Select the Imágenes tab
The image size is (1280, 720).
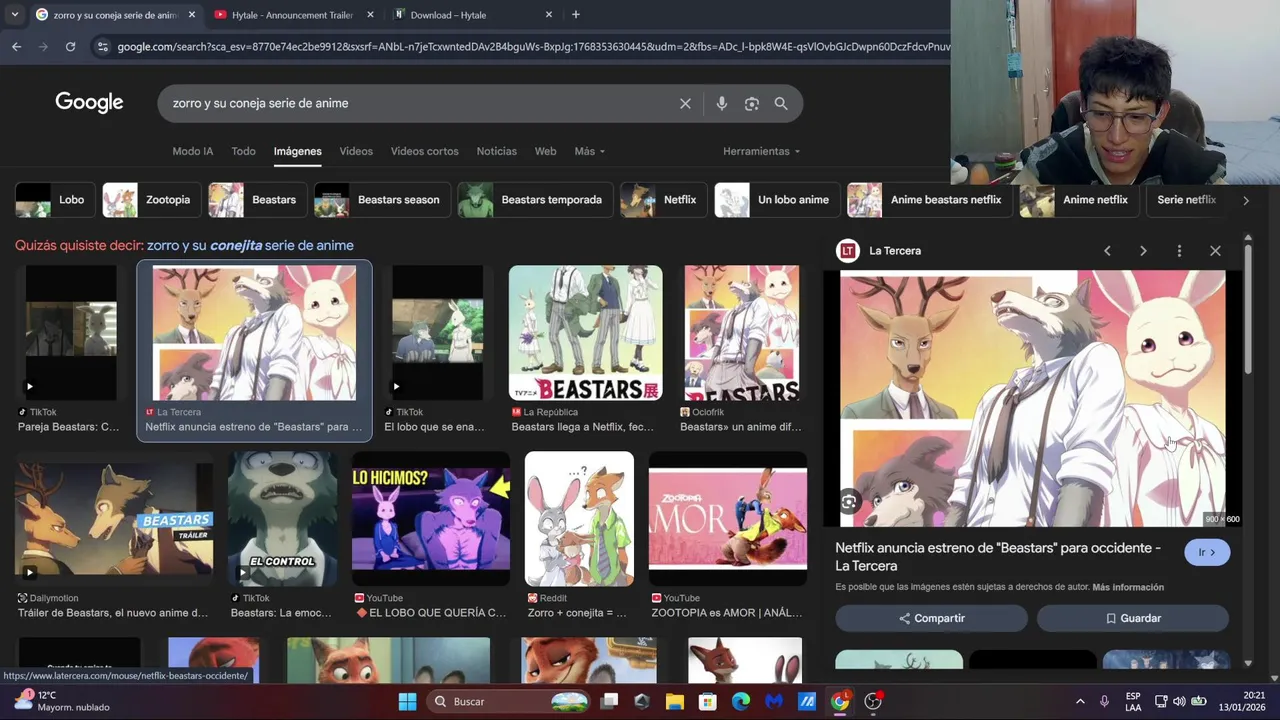click(x=298, y=151)
